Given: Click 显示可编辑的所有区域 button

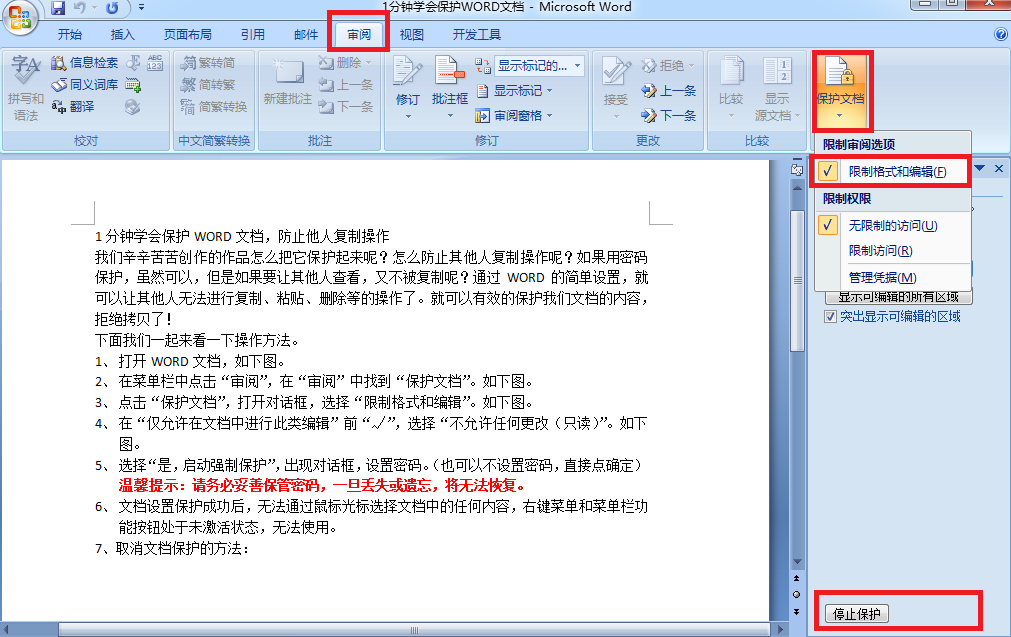Looking at the screenshot, I should (899, 297).
